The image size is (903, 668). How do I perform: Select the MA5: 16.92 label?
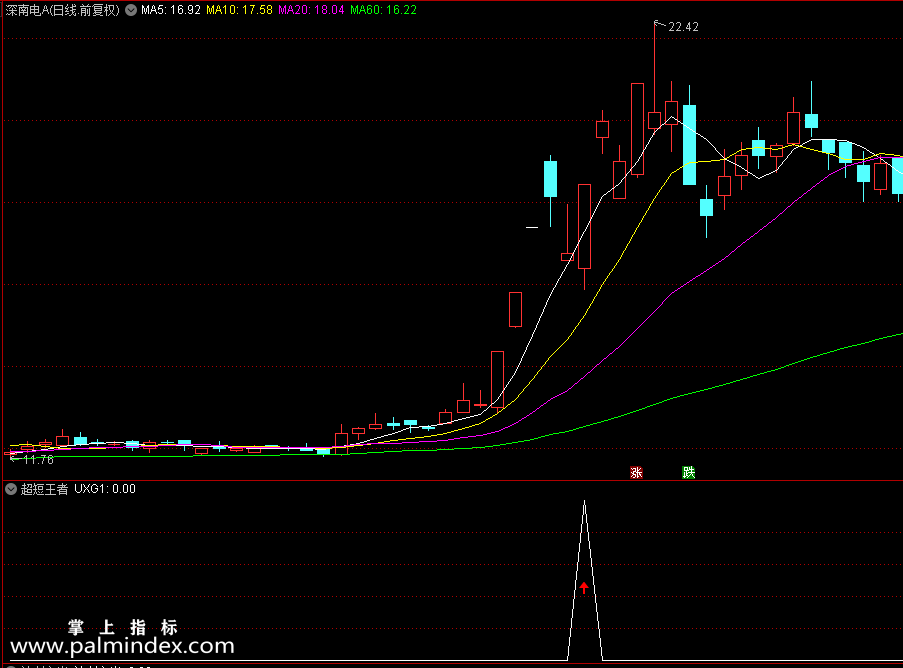171,10
